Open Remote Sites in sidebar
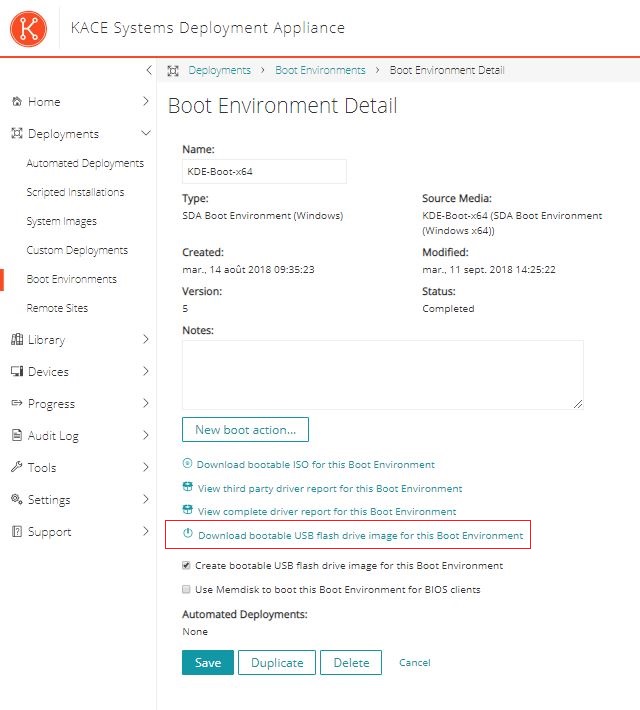This screenshot has height=710, width=640. click(x=57, y=308)
